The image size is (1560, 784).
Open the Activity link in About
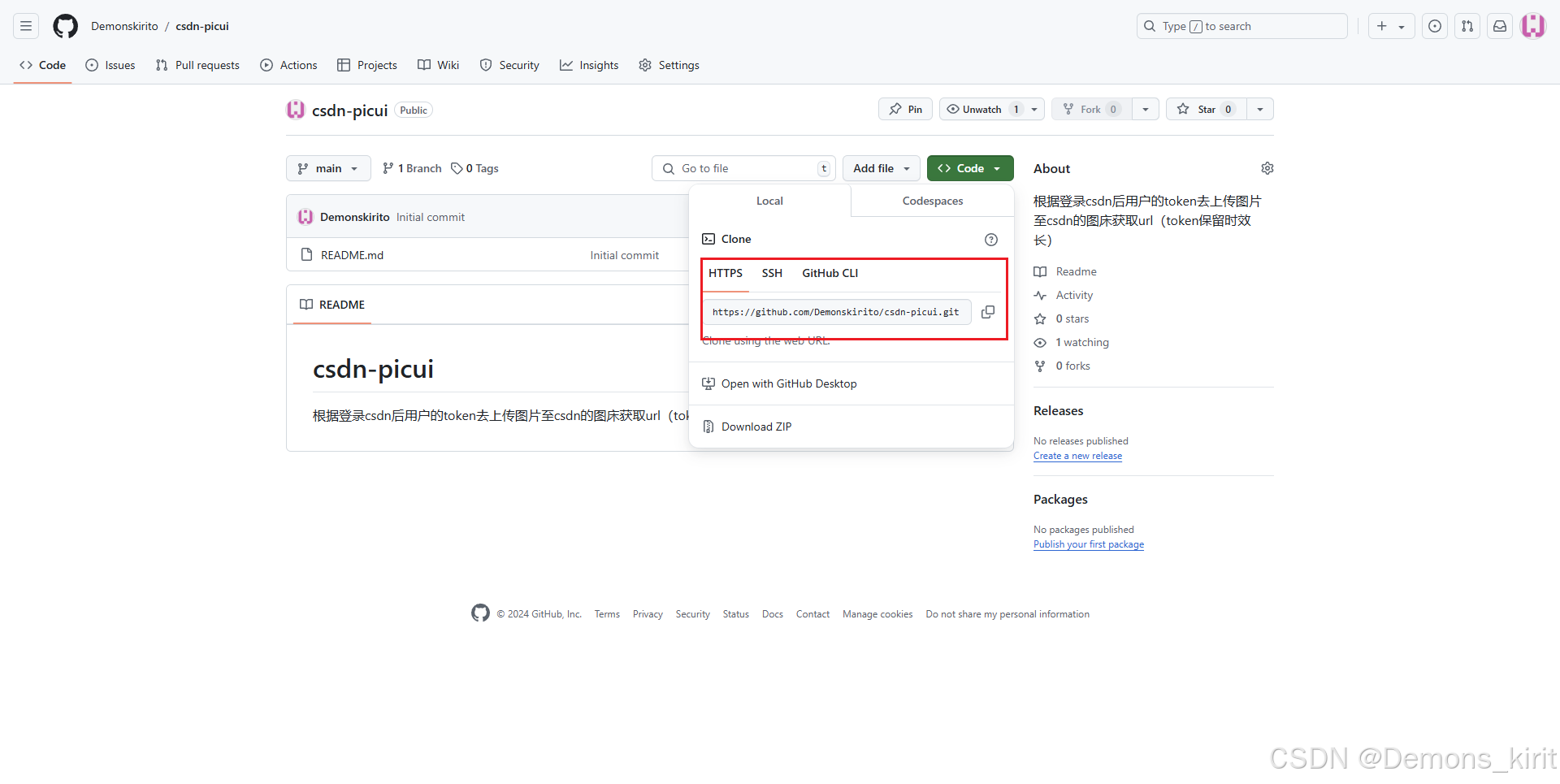pyautogui.click(x=1064, y=295)
